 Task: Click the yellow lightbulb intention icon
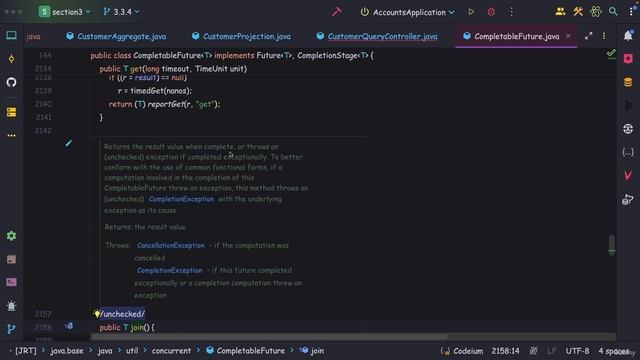pyautogui.click(x=97, y=313)
